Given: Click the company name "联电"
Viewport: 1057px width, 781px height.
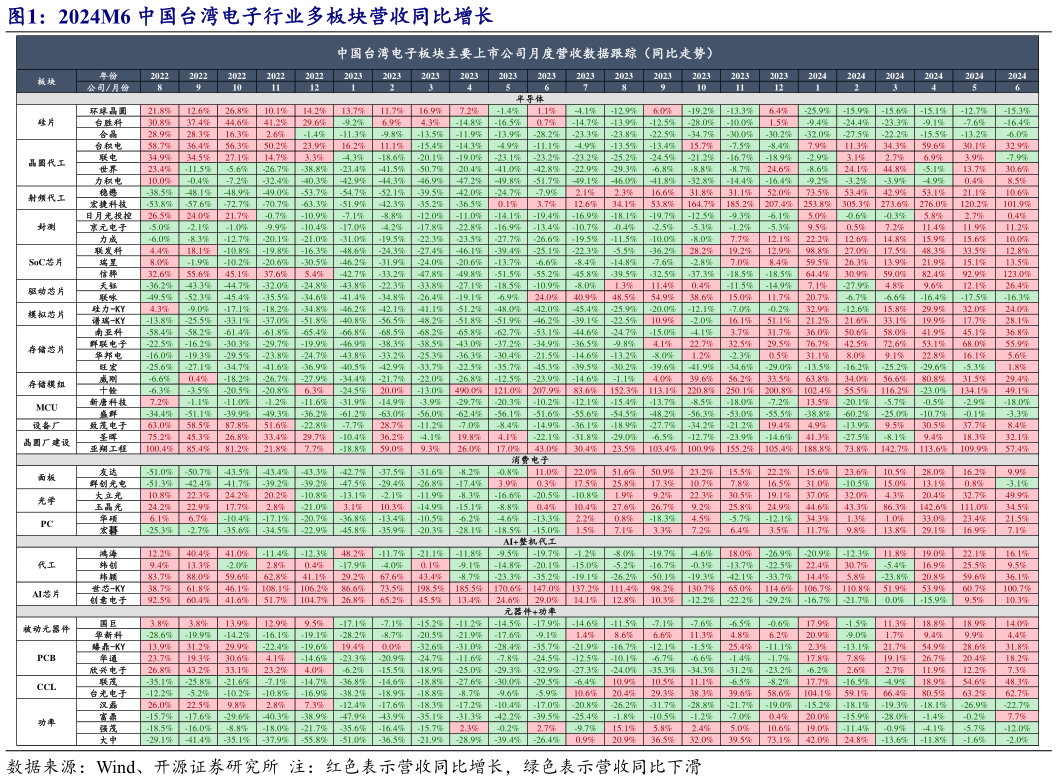Looking at the screenshot, I should coord(109,158).
